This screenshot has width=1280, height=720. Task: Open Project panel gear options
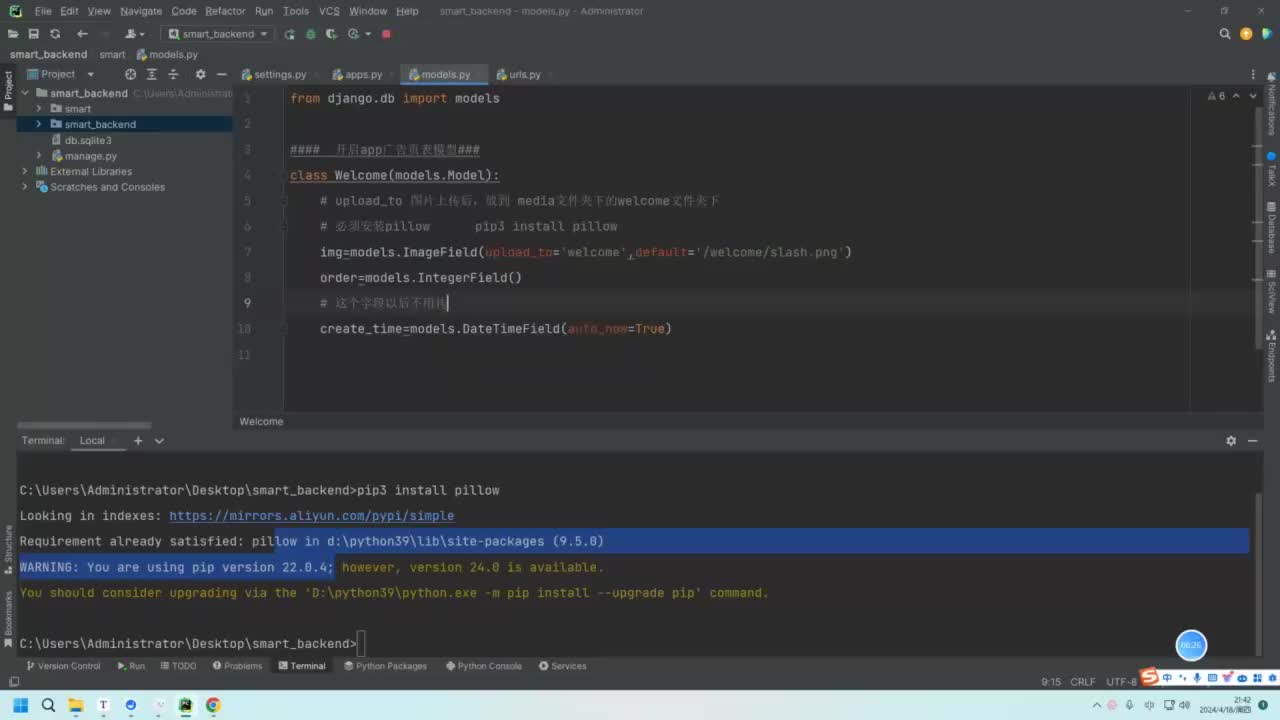tap(200, 74)
